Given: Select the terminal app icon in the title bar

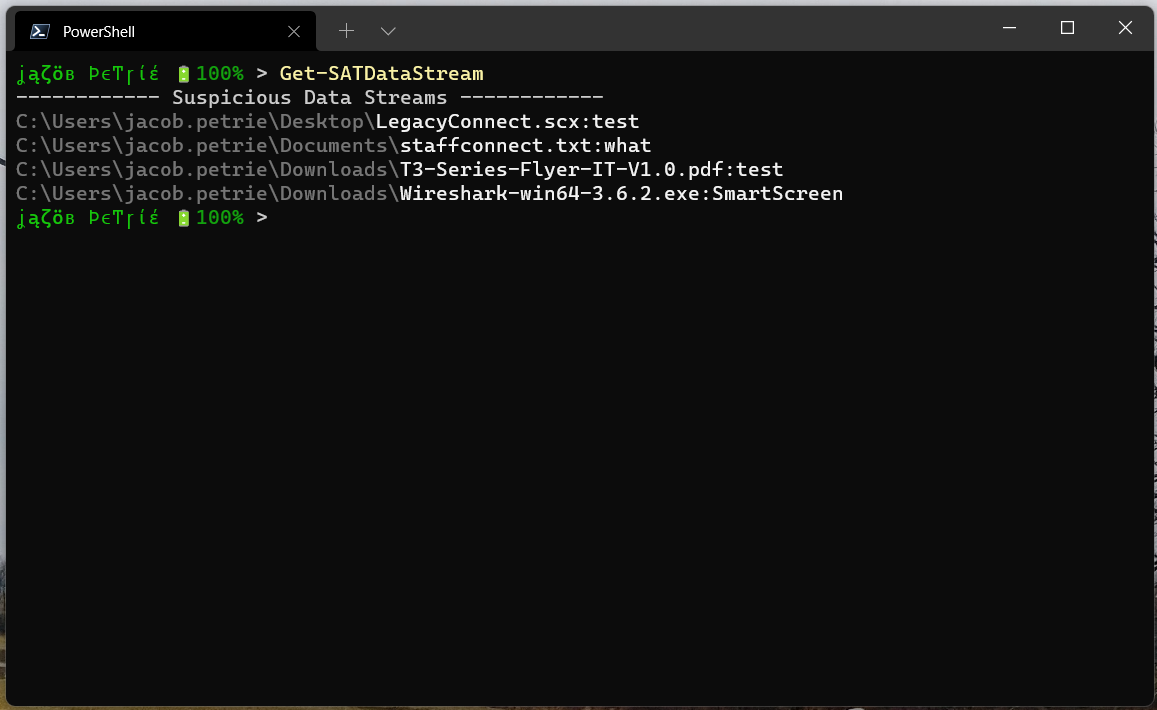Looking at the screenshot, I should point(38,31).
